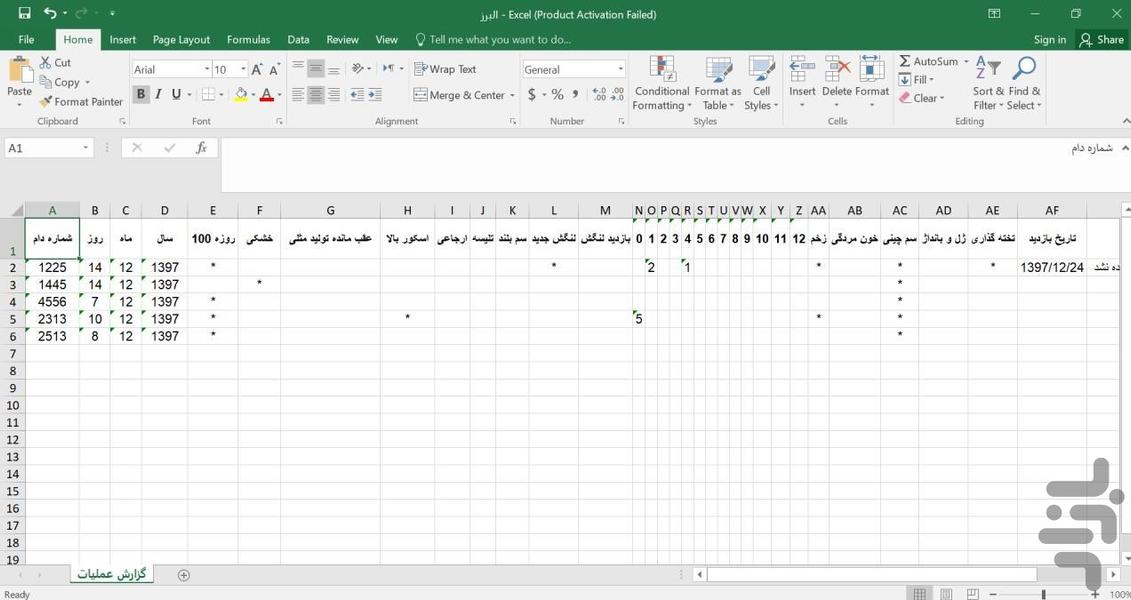Click the Increase Indent icon

point(374,94)
